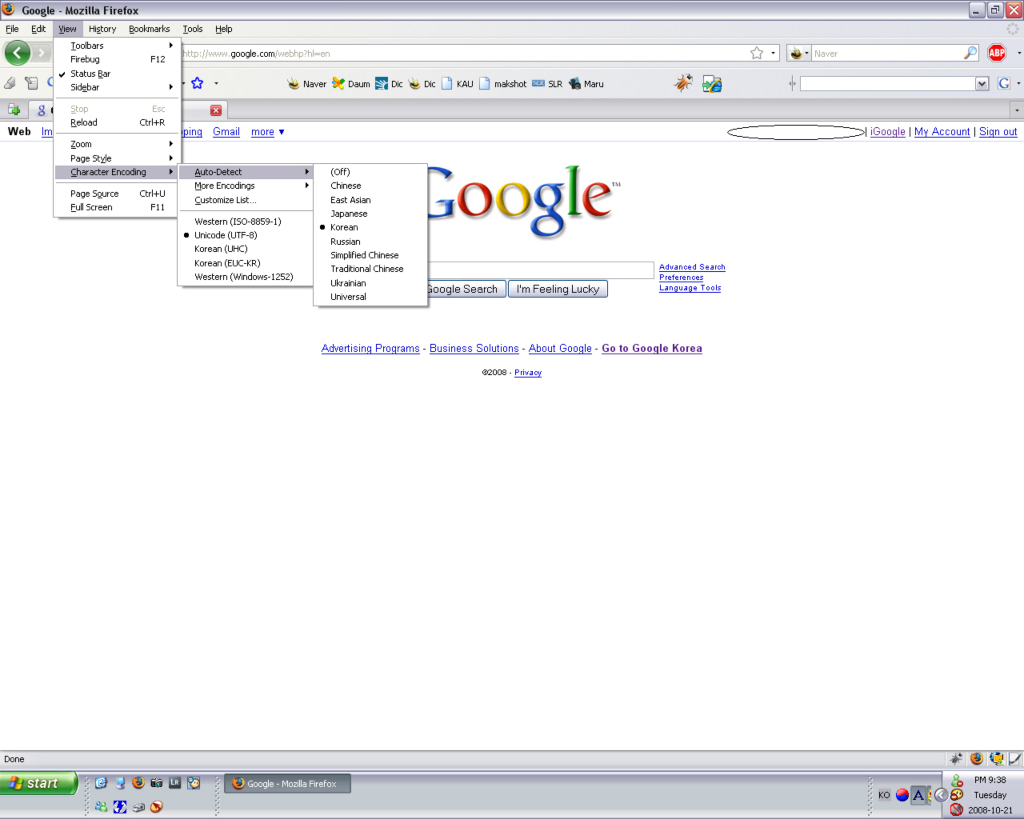Click the Sign out link

pos(998,132)
